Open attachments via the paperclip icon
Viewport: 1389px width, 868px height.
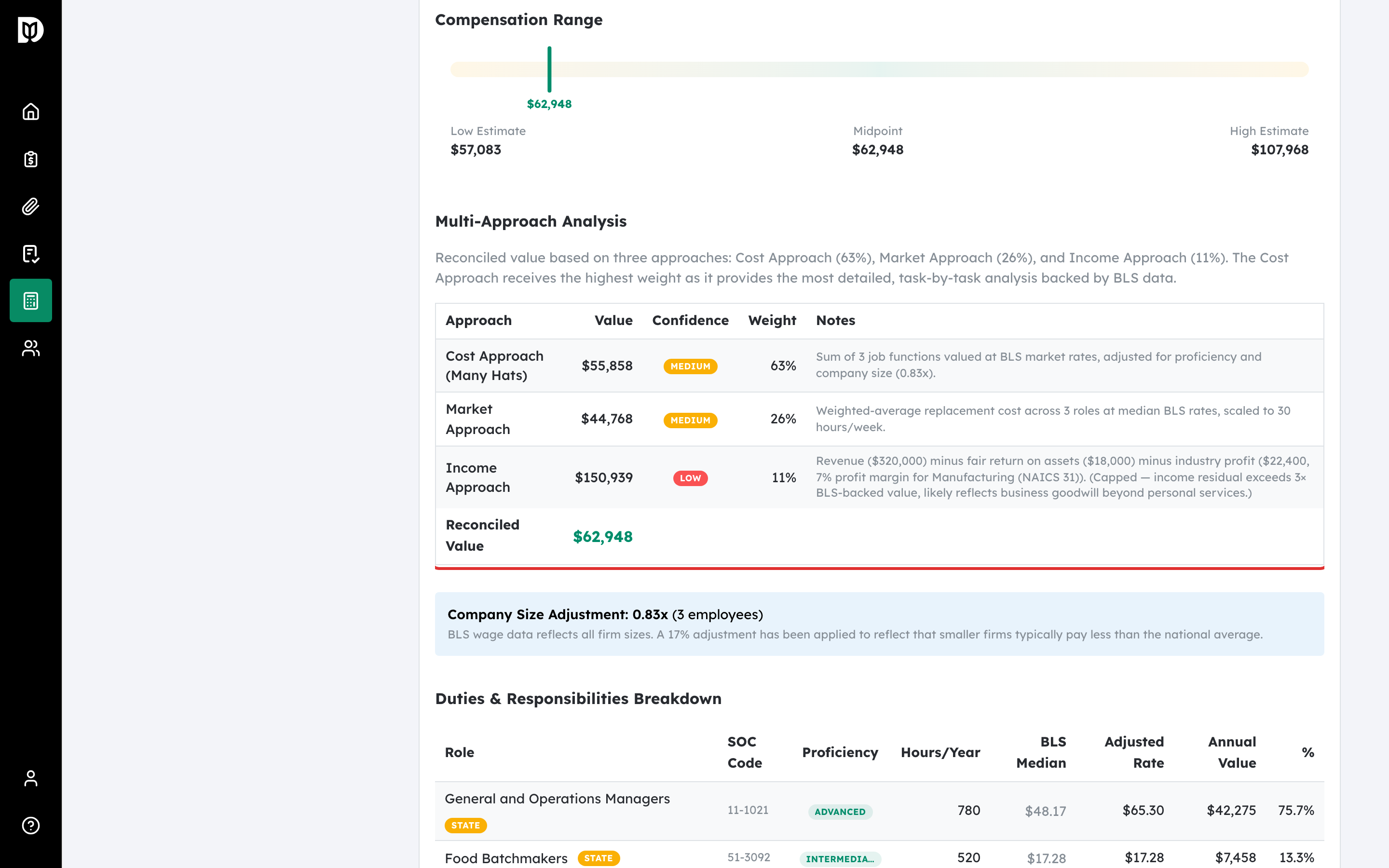tap(30, 206)
